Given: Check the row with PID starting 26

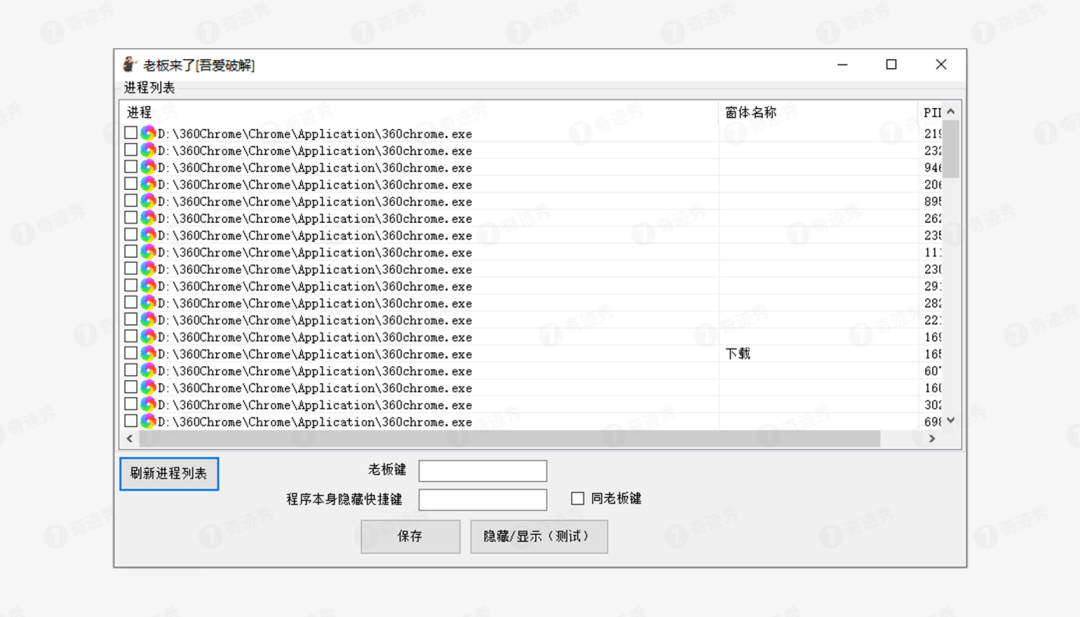Looking at the screenshot, I should coord(131,218).
